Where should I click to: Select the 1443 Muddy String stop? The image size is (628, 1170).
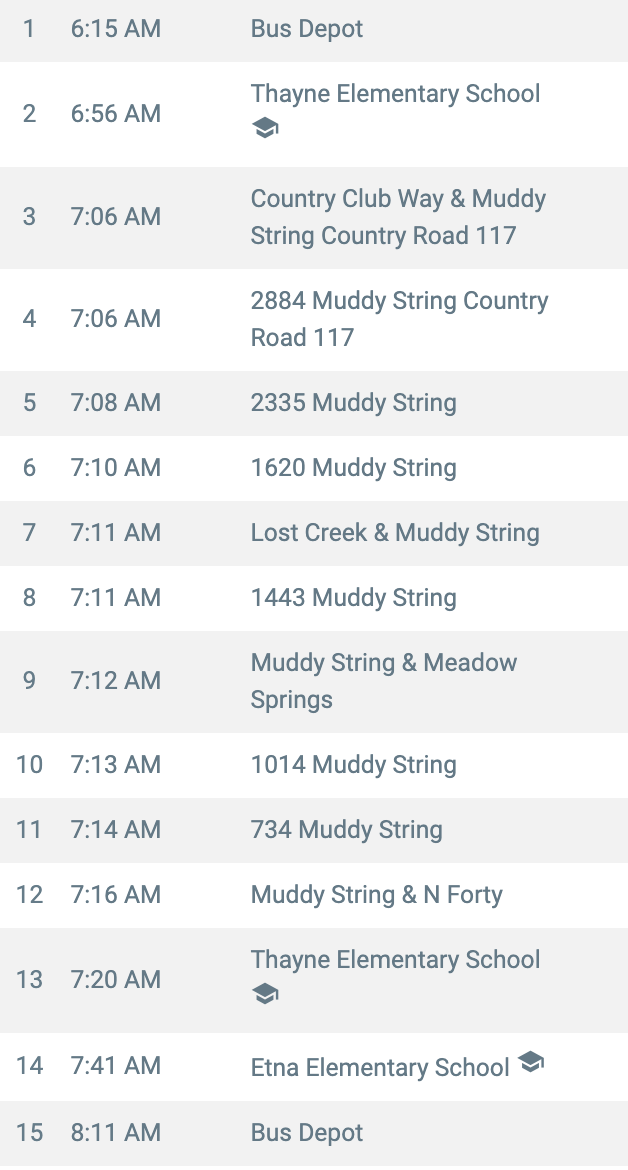point(314,598)
